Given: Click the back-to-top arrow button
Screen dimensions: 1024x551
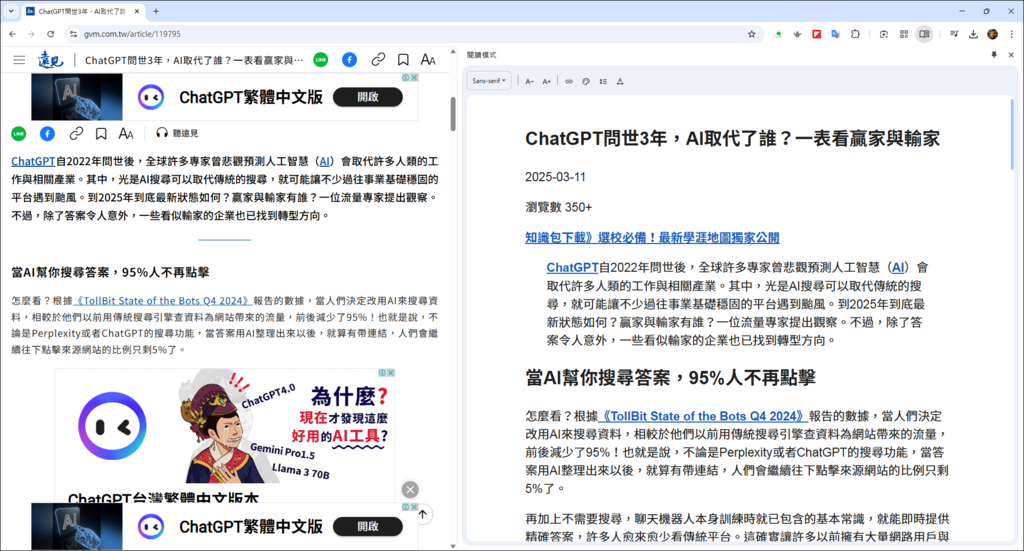Looking at the screenshot, I should point(423,514).
